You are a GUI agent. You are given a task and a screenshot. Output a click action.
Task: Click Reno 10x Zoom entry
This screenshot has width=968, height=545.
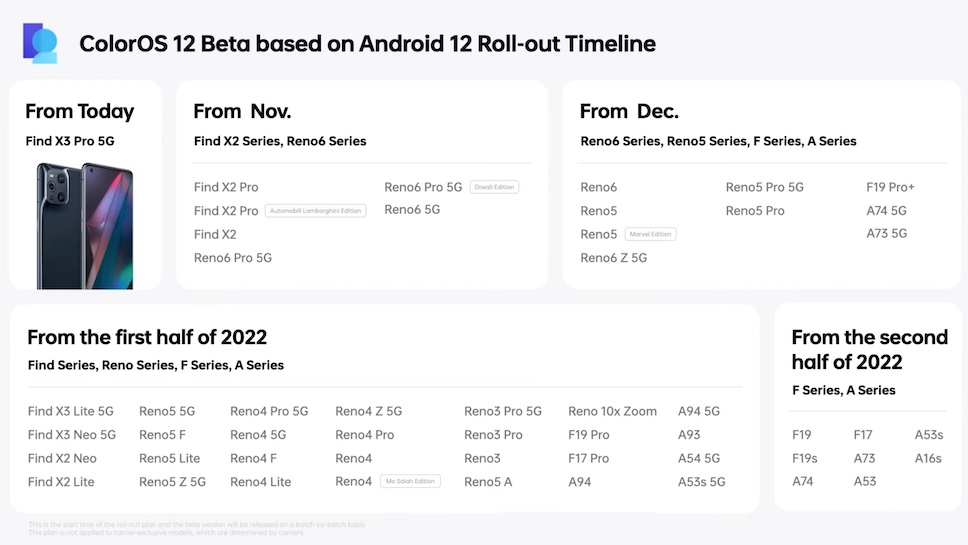tap(612, 411)
